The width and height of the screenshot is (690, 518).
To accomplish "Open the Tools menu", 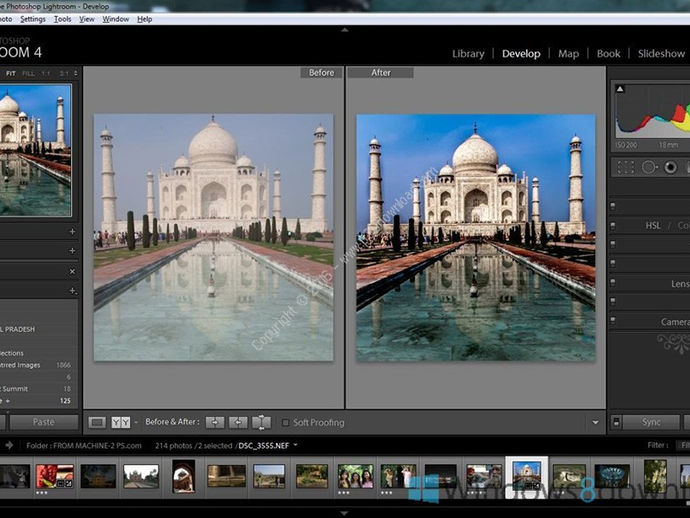I will tap(62, 19).
